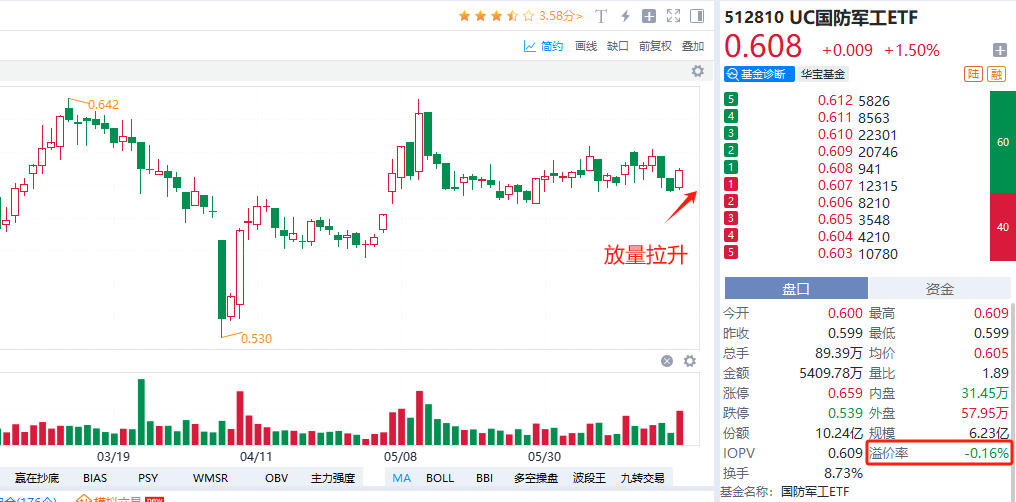The width and height of the screenshot is (1016, 502).
Task: Select the 九转交易 indicator
Action: click(642, 479)
